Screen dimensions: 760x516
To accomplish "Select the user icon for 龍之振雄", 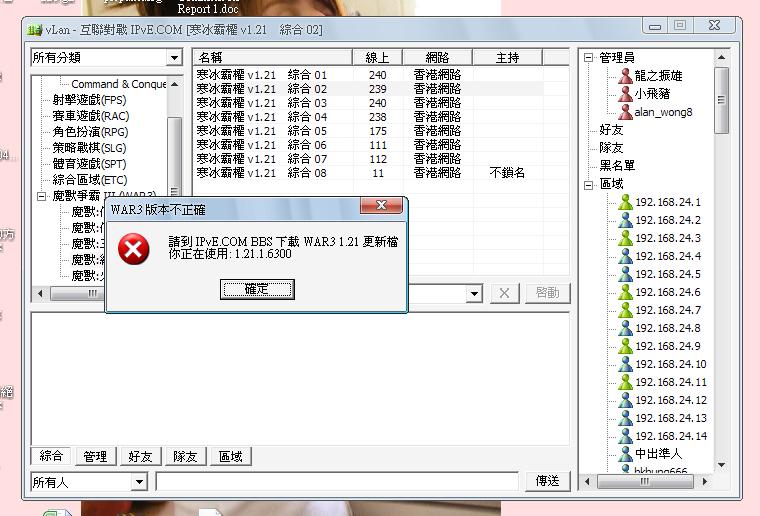I will tap(625, 76).
